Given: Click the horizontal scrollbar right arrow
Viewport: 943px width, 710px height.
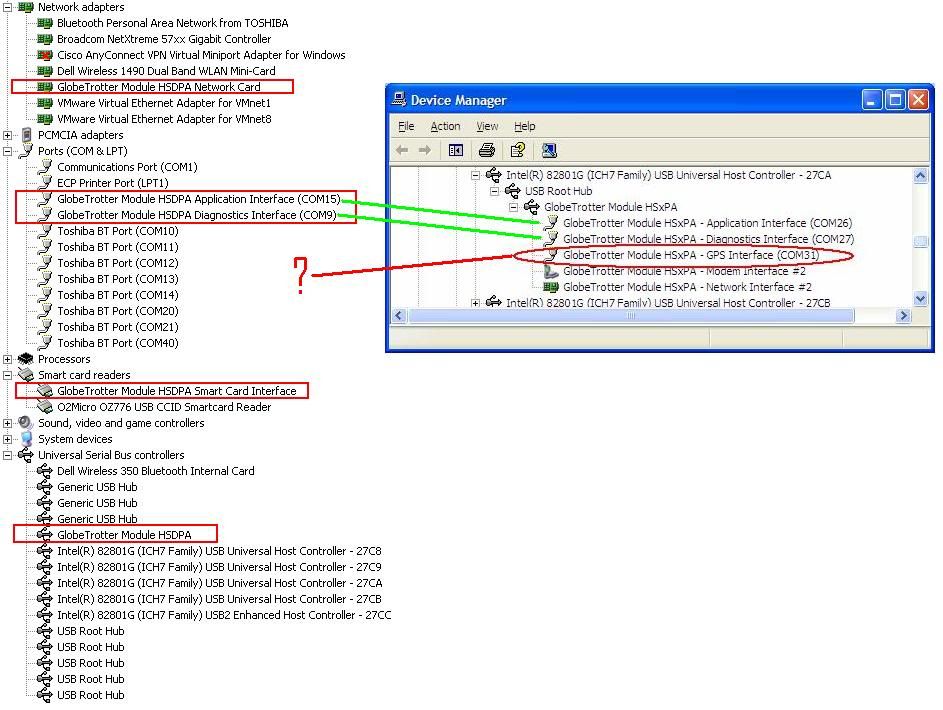Looking at the screenshot, I should click(903, 316).
